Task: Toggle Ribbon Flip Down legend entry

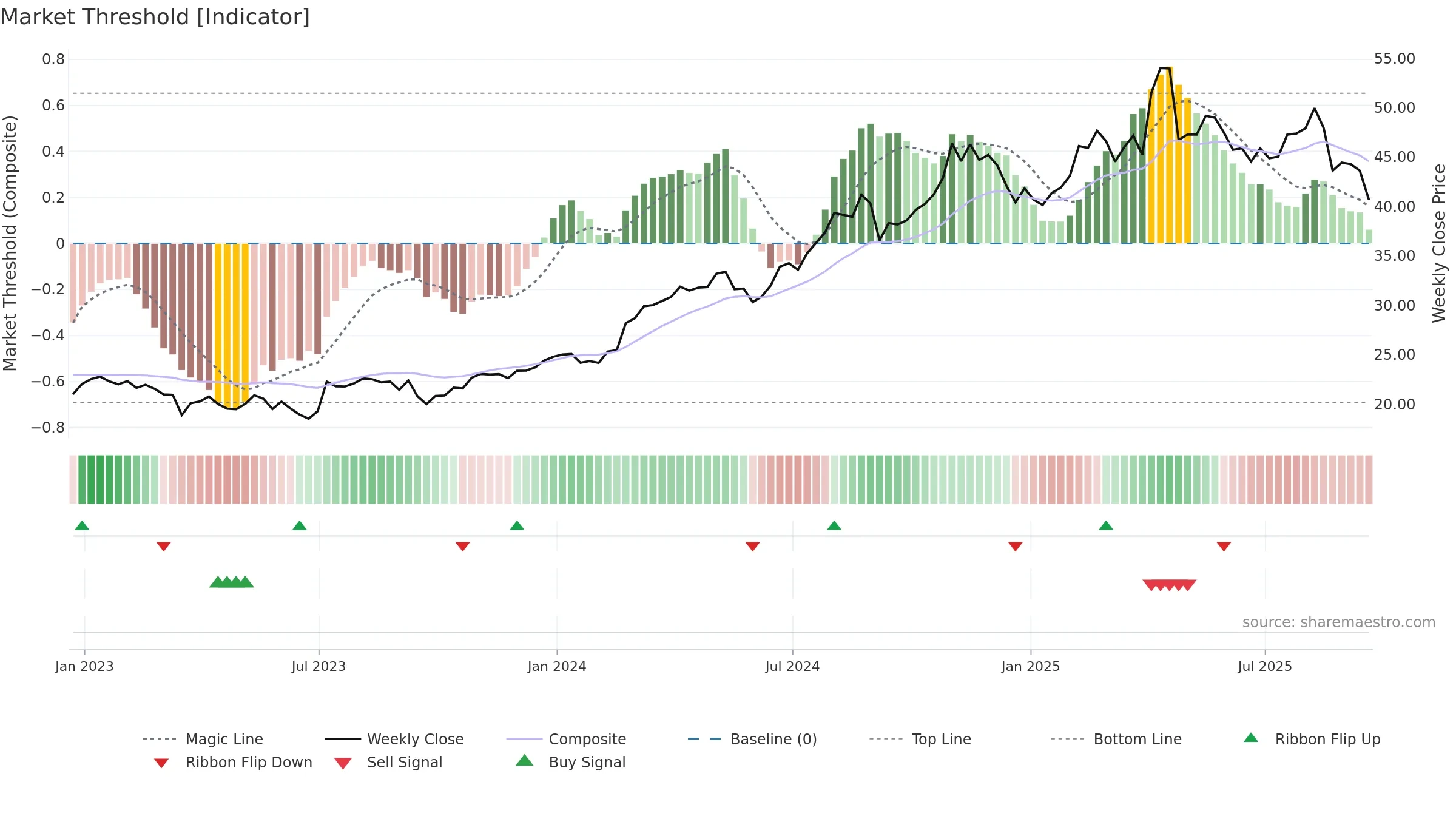Action: 232,762
